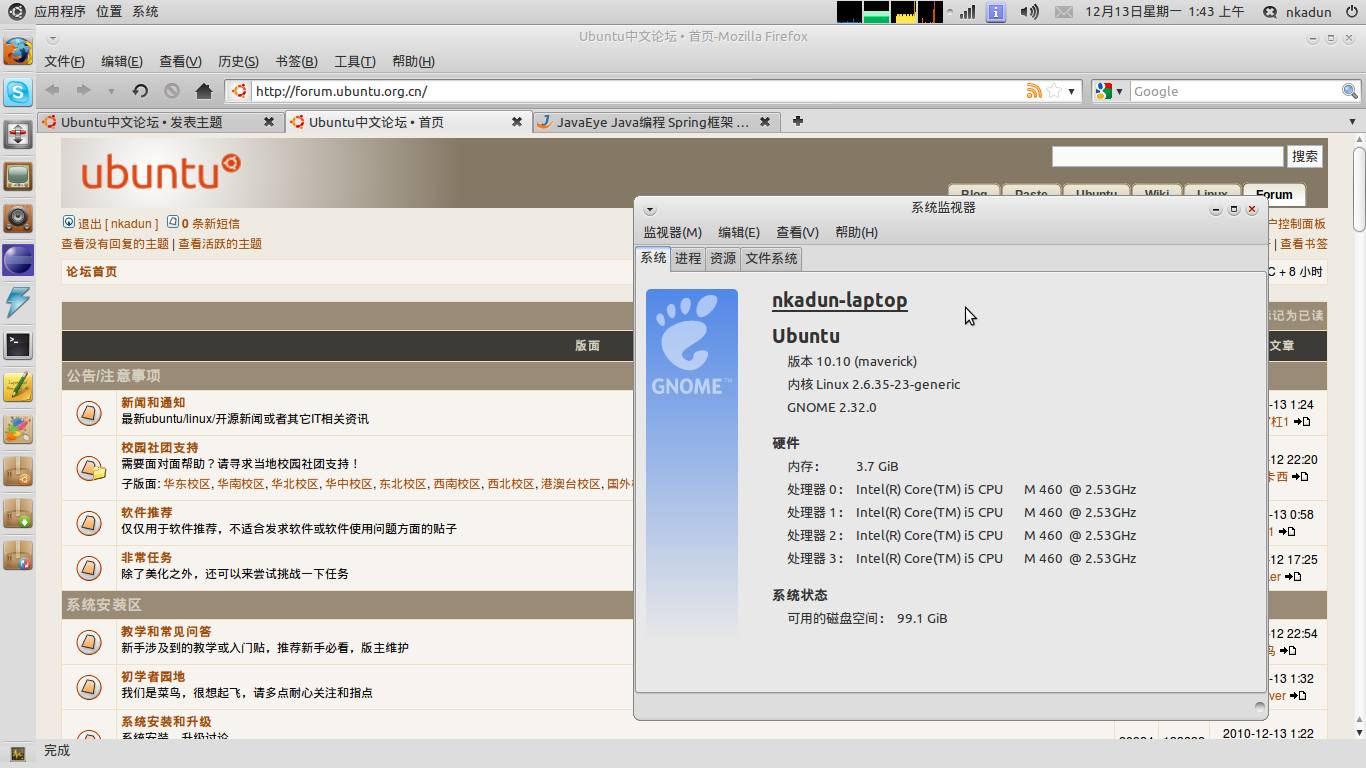Switch to the 进程 tab

[688, 258]
